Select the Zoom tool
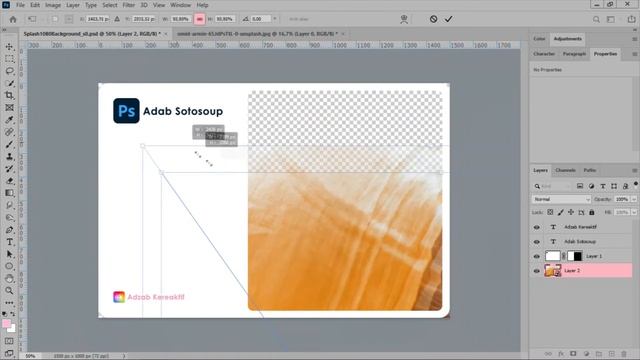The width and height of the screenshot is (640, 360). (x=9, y=291)
